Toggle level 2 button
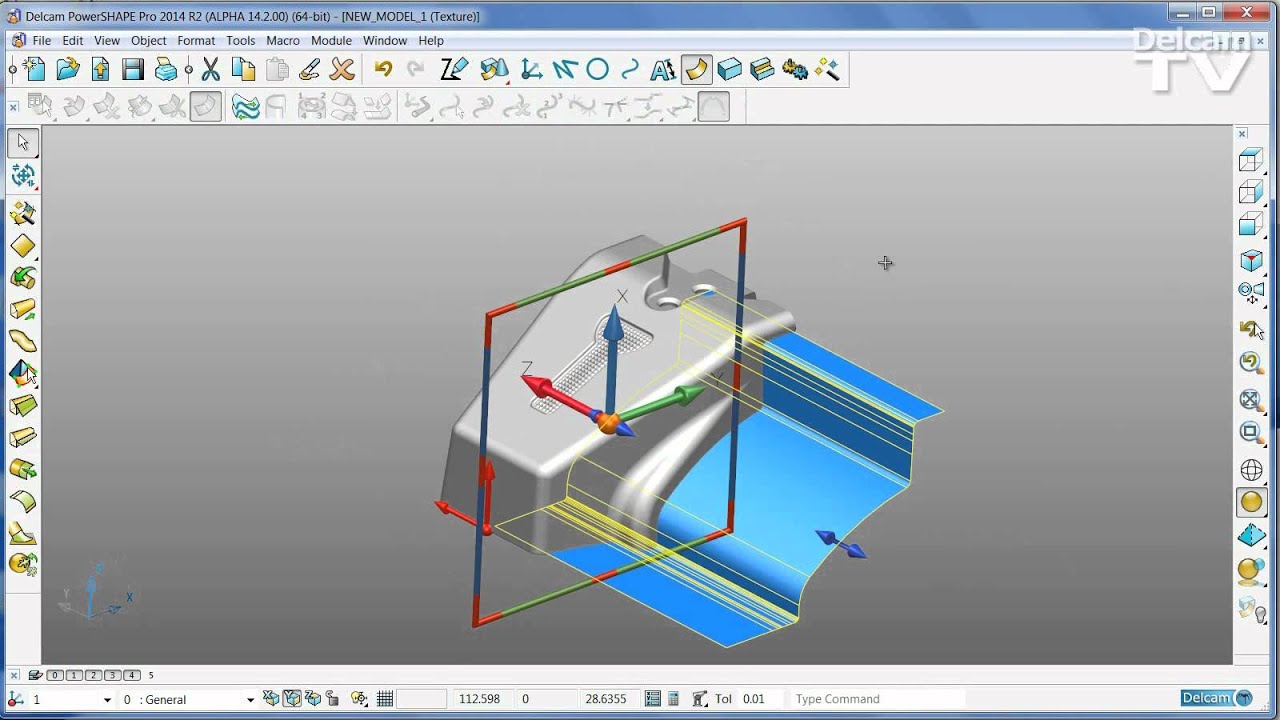The width and height of the screenshot is (1280, 720). point(93,675)
